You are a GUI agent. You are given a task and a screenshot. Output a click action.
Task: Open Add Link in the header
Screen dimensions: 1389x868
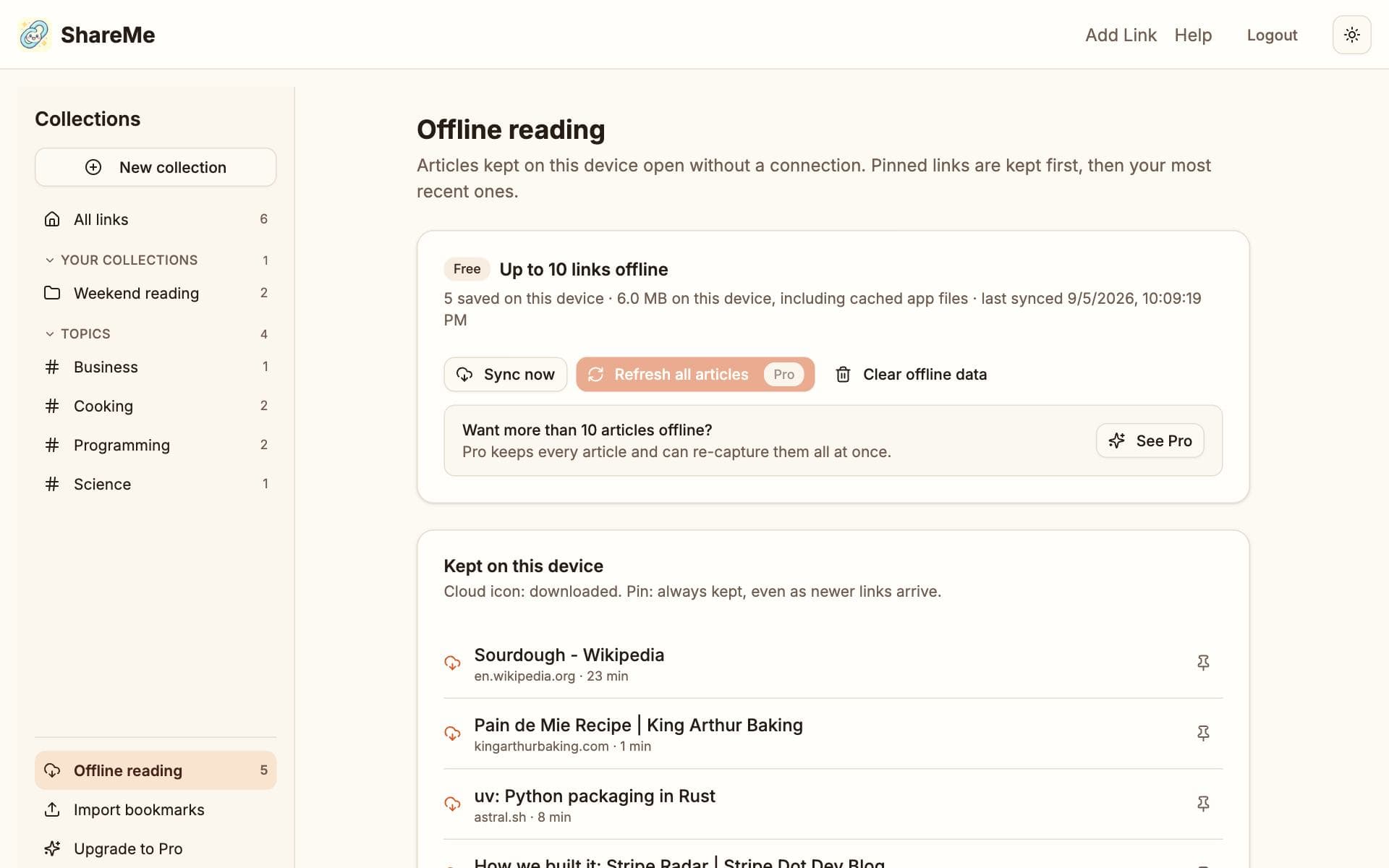pos(1121,35)
